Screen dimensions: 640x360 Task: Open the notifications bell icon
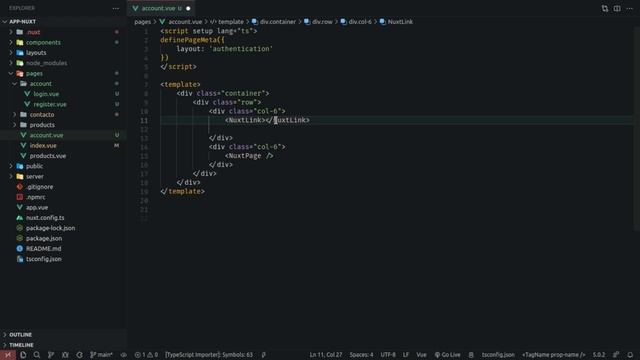click(x=630, y=355)
